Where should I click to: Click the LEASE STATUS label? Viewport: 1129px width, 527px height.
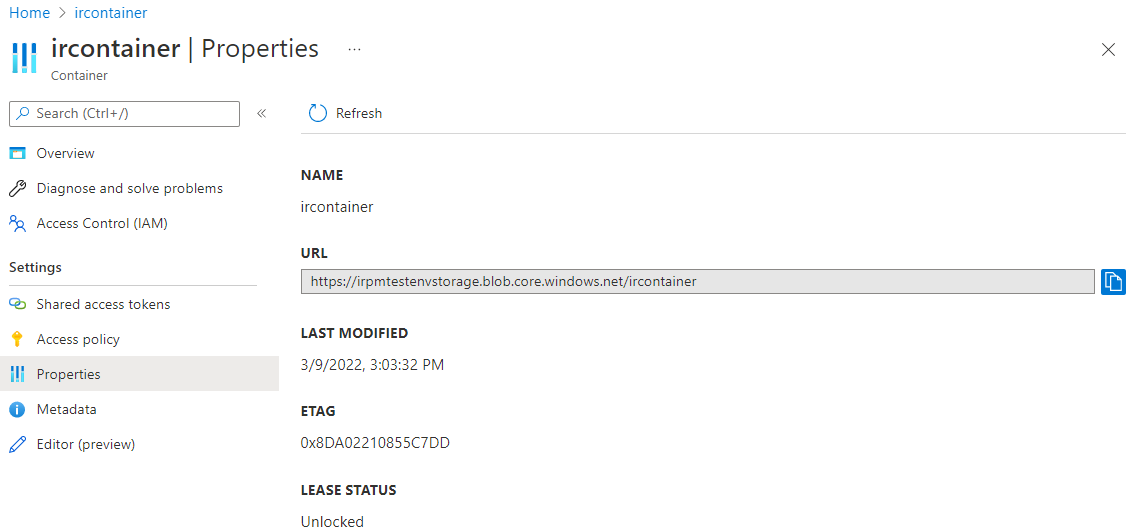point(348,490)
